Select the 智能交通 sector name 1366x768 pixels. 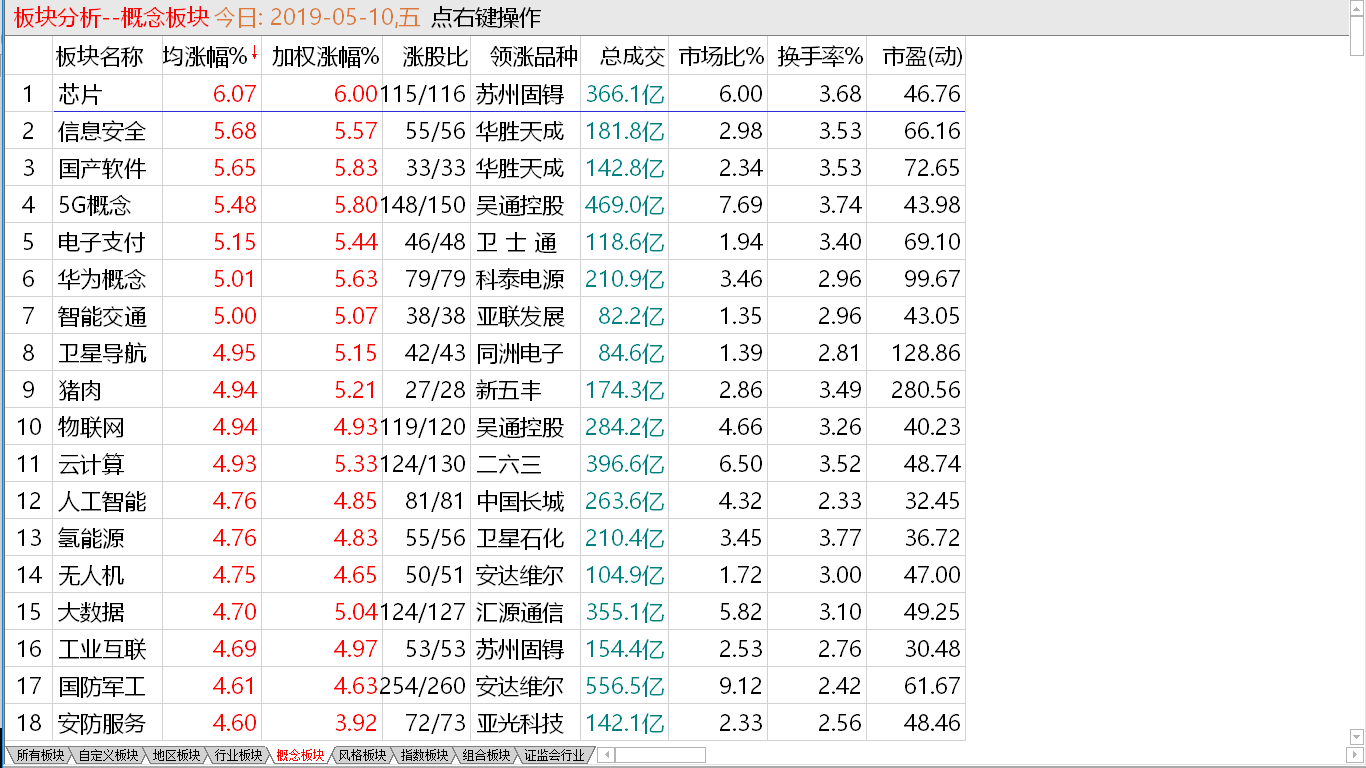pyautogui.click(x=102, y=316)
